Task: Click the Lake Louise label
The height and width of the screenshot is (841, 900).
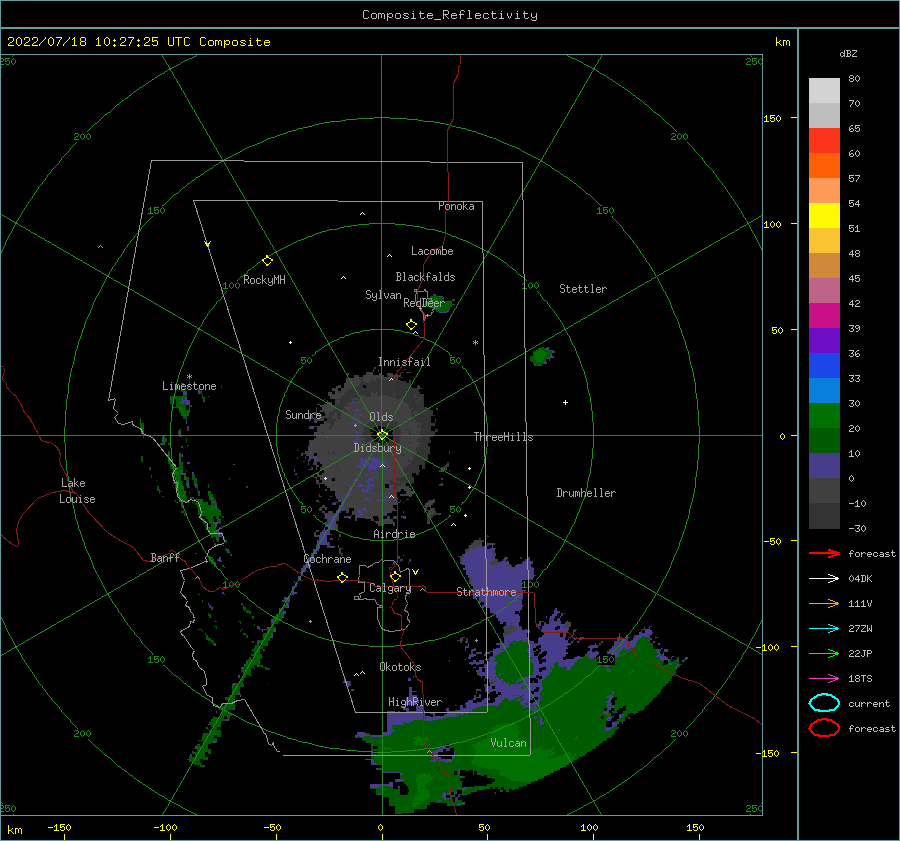Action: (x=77, y=491)
